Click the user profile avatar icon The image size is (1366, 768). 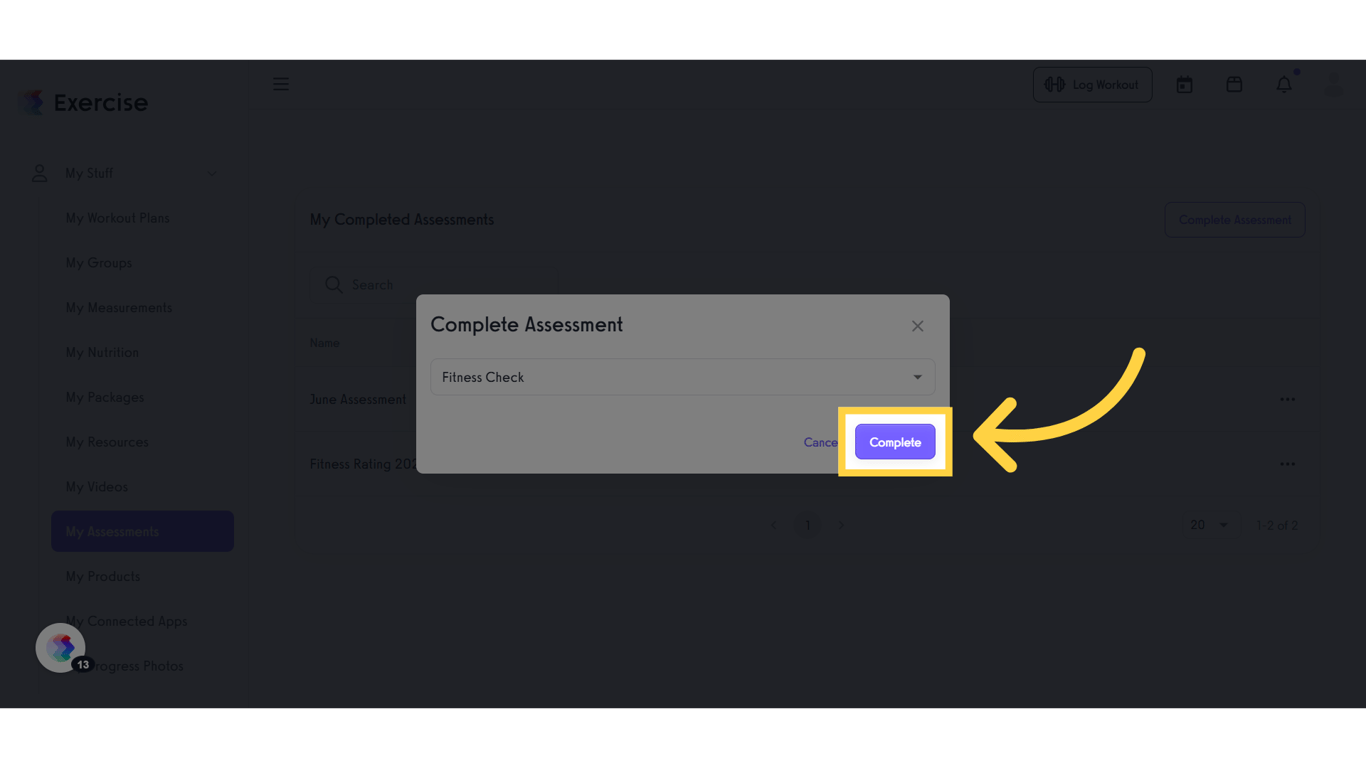(1333, 85)
